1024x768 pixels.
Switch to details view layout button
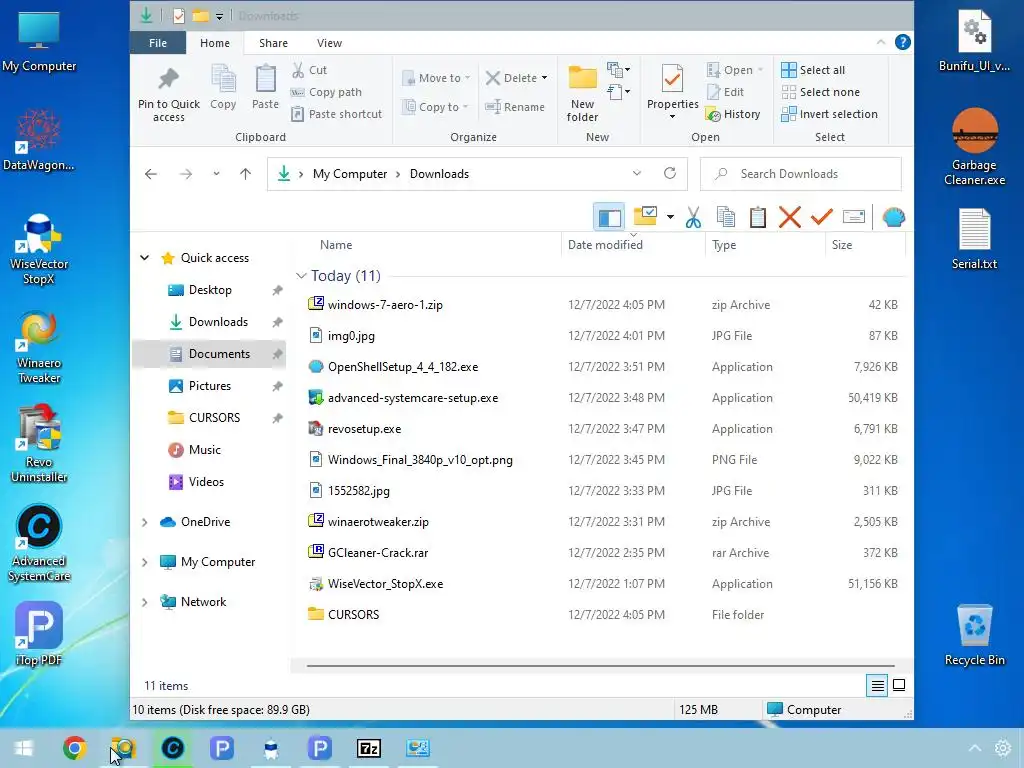coord(877,685)
